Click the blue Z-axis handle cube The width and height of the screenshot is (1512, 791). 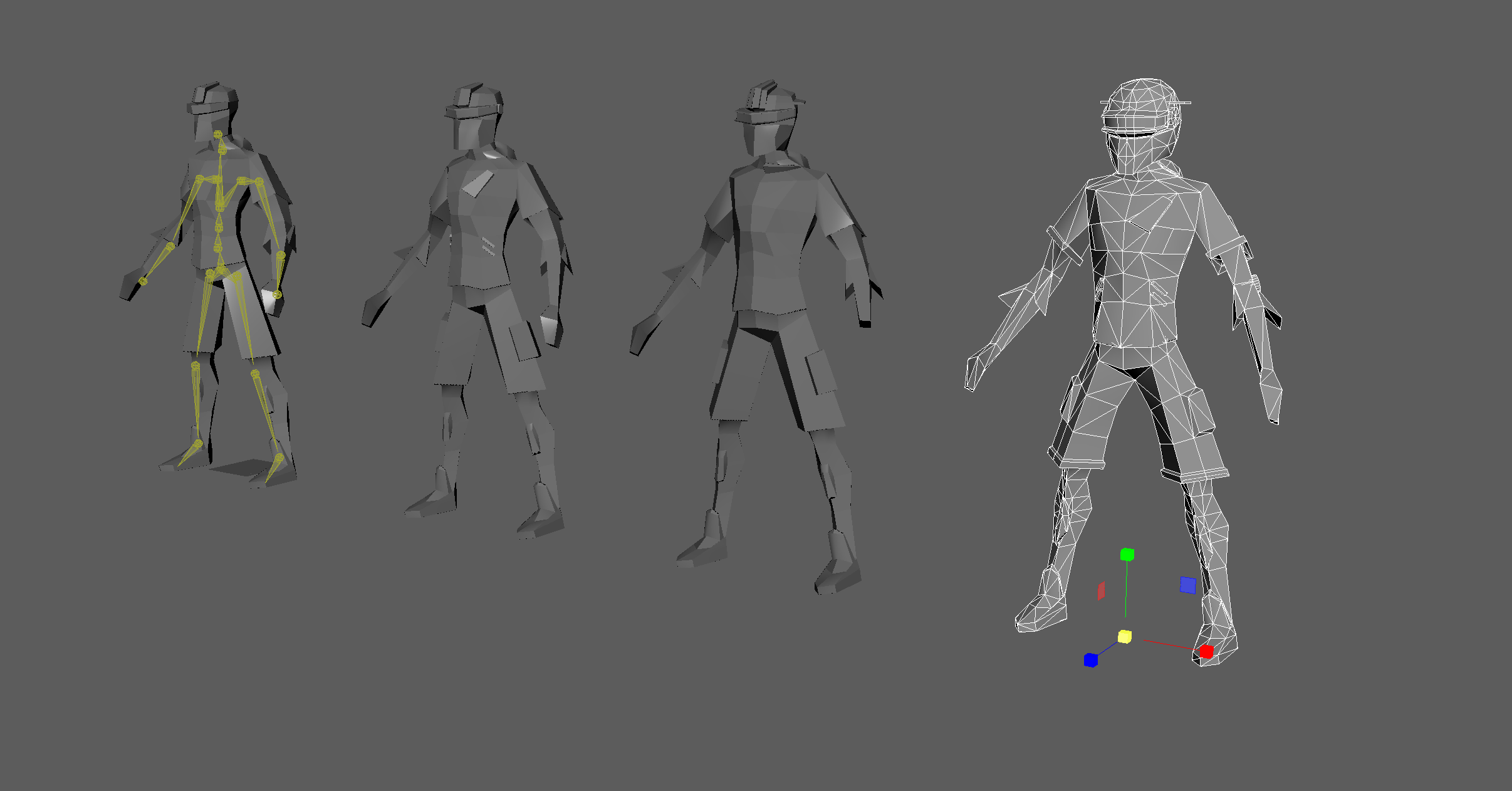[x=1090, y=660]
